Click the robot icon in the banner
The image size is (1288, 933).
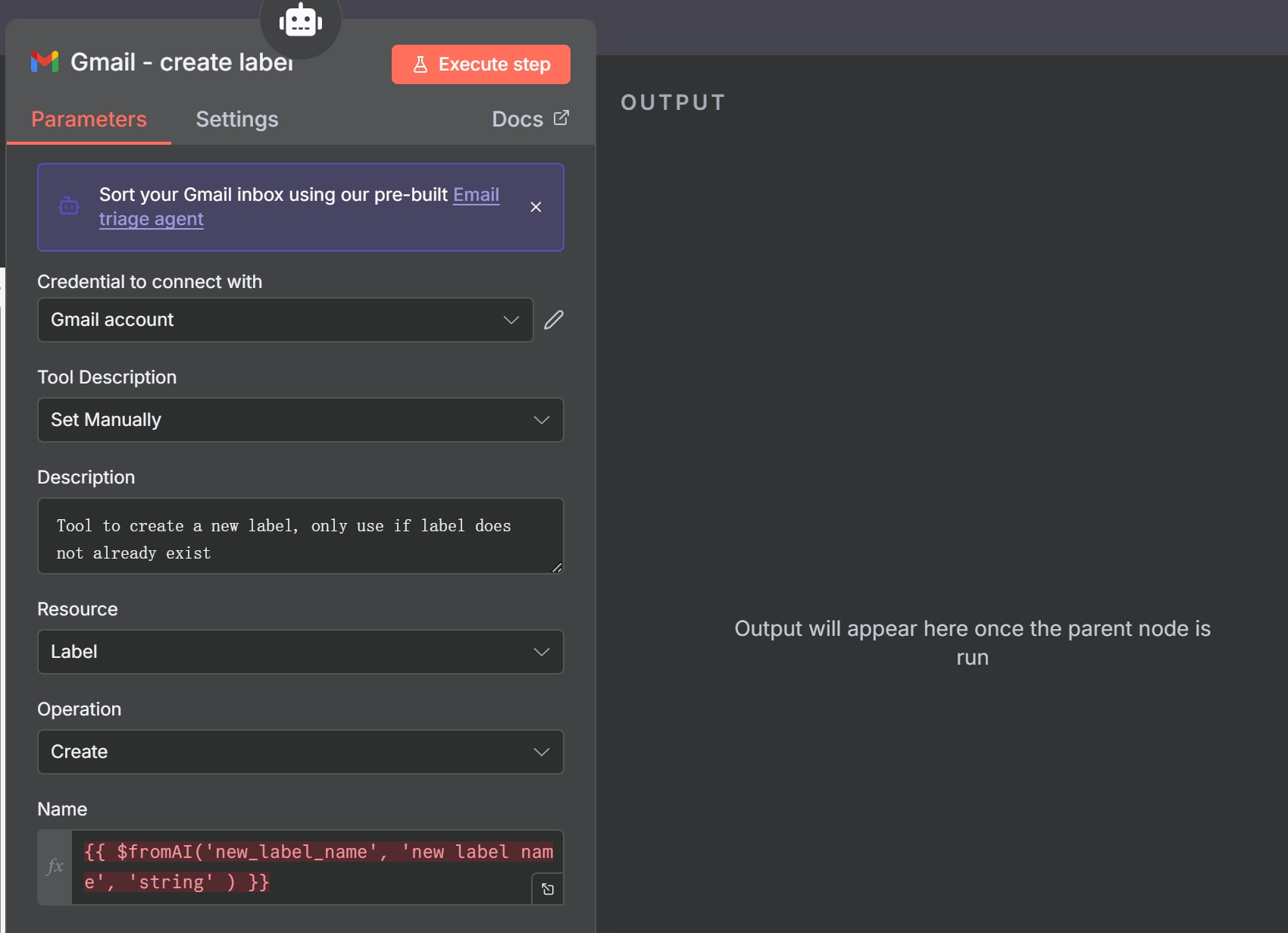pos(69,206)
